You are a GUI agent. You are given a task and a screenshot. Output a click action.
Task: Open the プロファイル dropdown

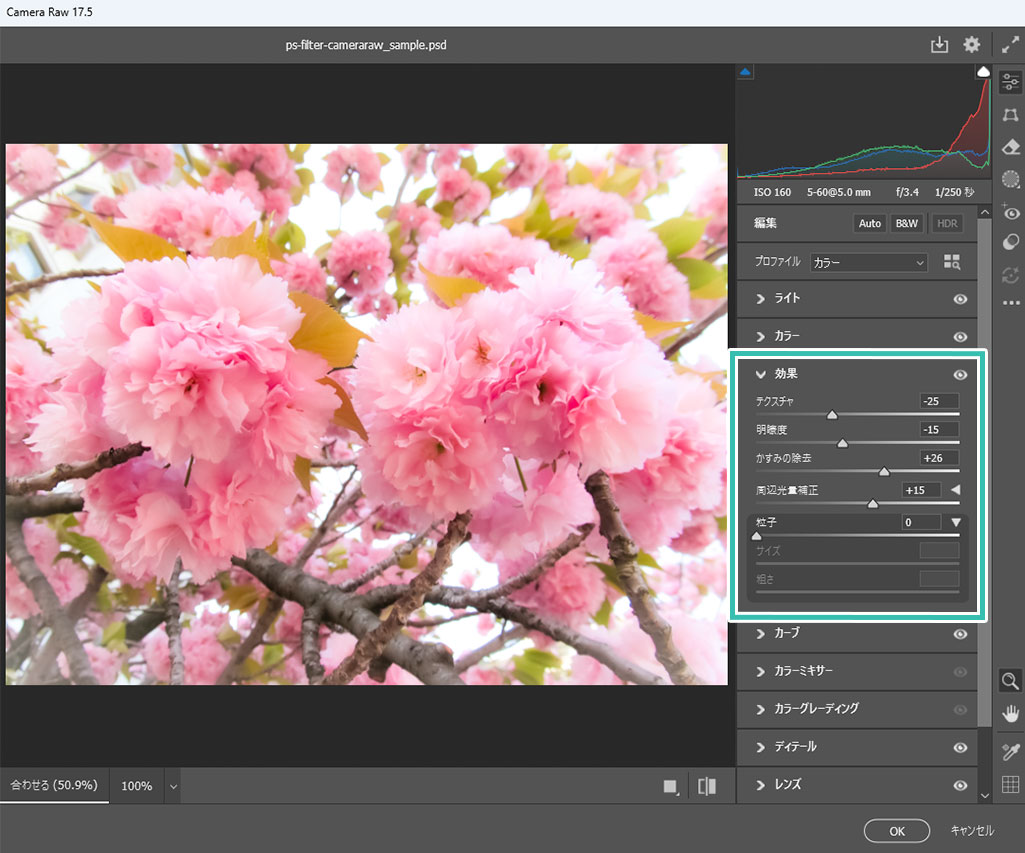(x=869, y=262)
